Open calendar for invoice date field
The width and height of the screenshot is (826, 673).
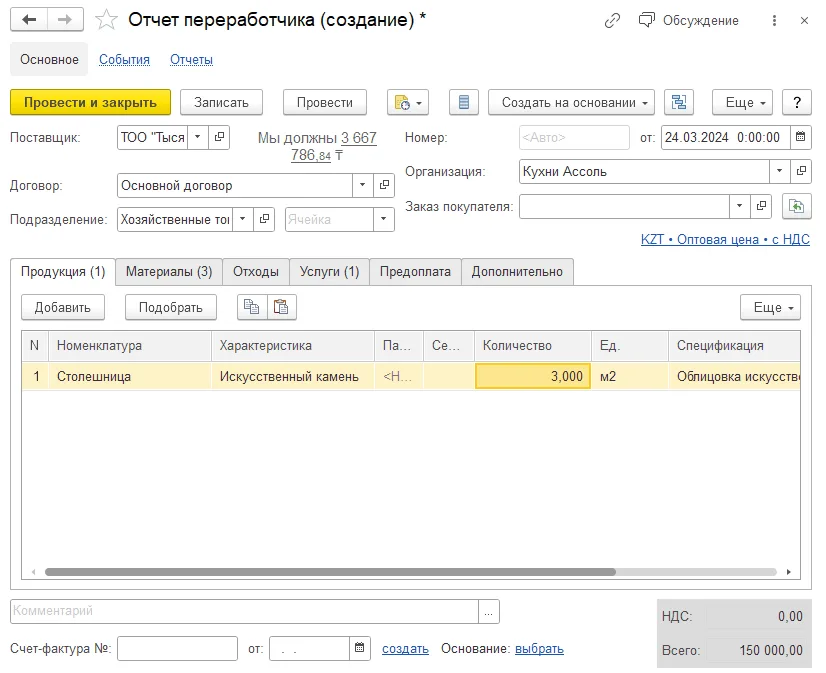(x=360, y=648)
